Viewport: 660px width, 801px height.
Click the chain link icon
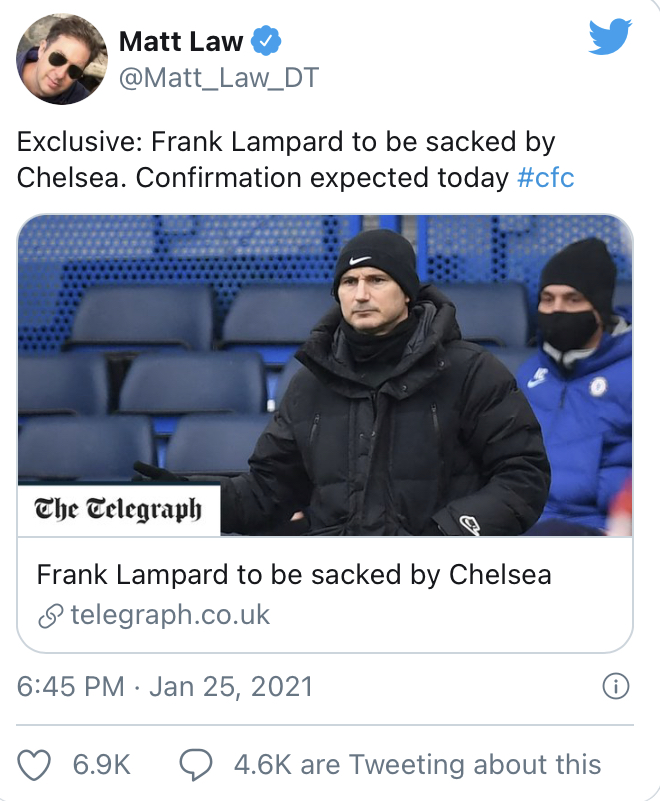50,615
